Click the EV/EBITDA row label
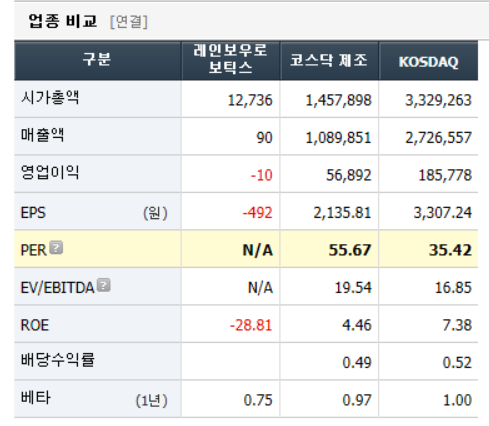 (57, 288)
